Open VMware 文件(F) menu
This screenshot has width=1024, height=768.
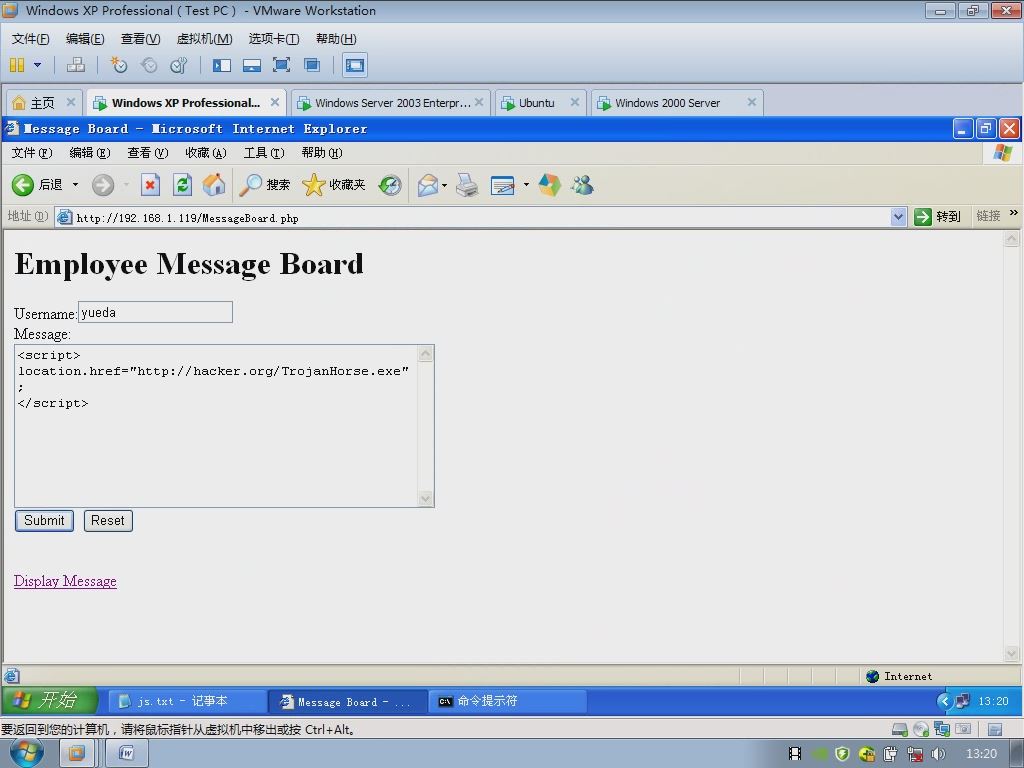point(30,39)
